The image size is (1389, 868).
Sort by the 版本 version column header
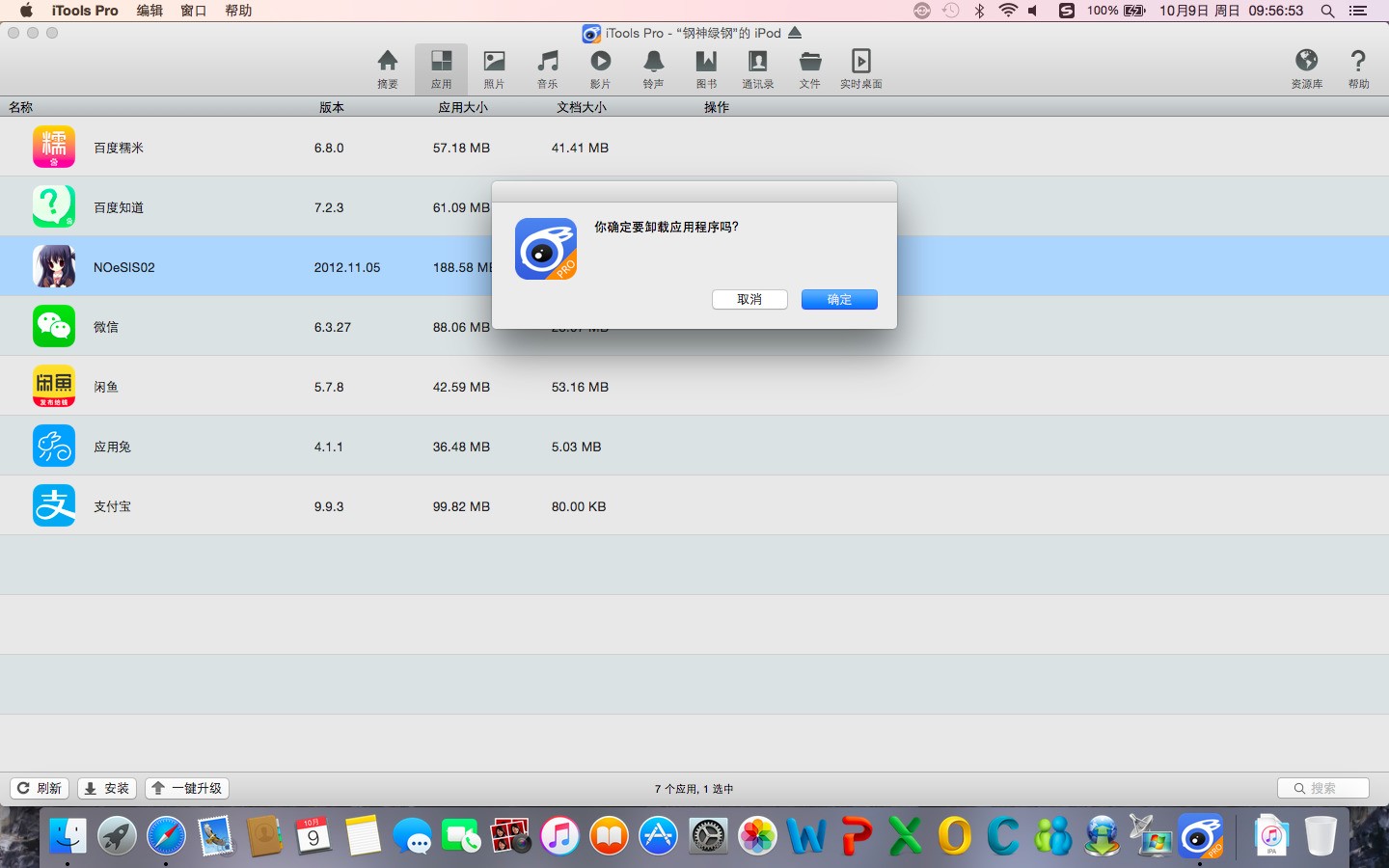point(332,107)
